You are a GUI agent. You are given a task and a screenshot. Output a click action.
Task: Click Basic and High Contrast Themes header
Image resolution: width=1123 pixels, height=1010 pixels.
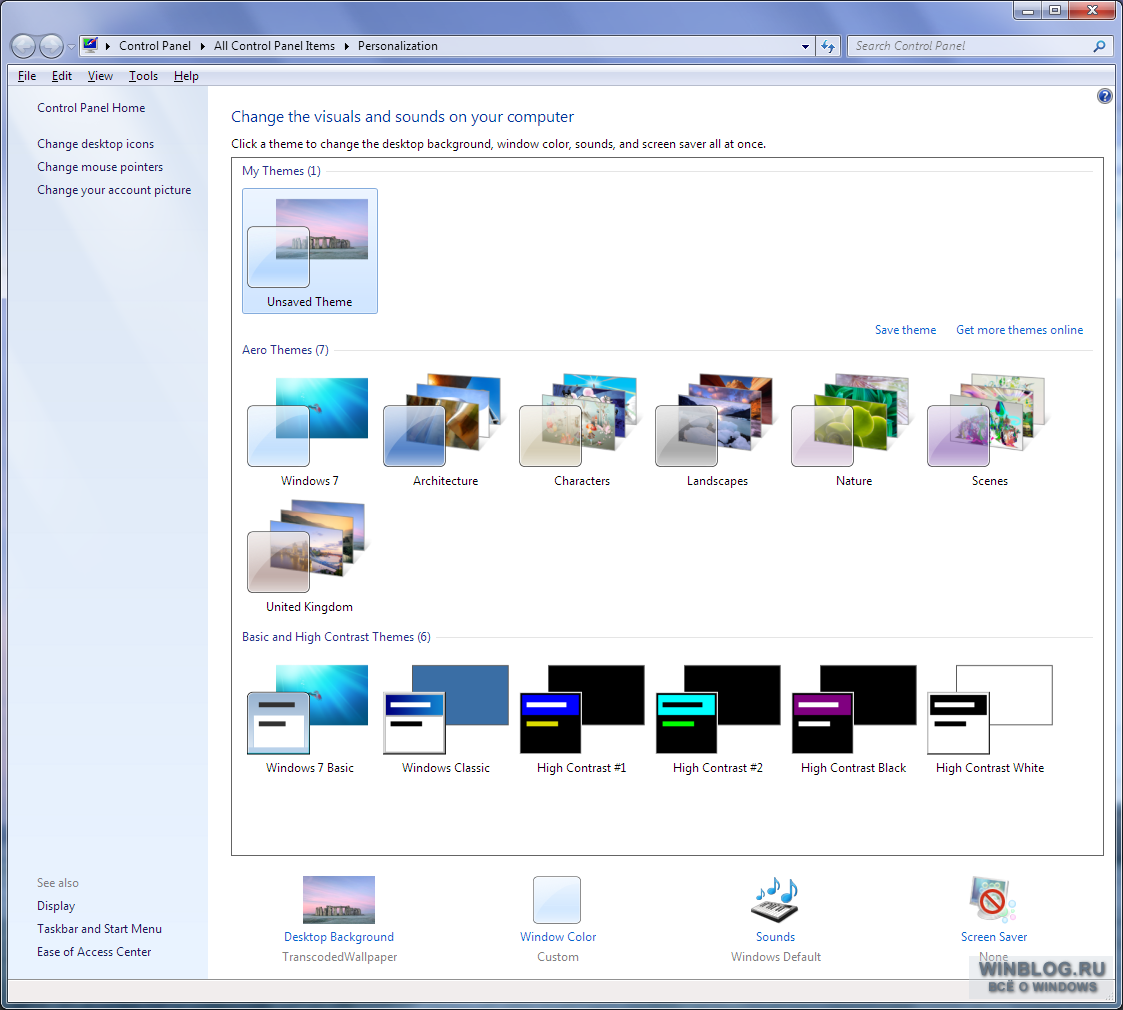tap(336, 637)
